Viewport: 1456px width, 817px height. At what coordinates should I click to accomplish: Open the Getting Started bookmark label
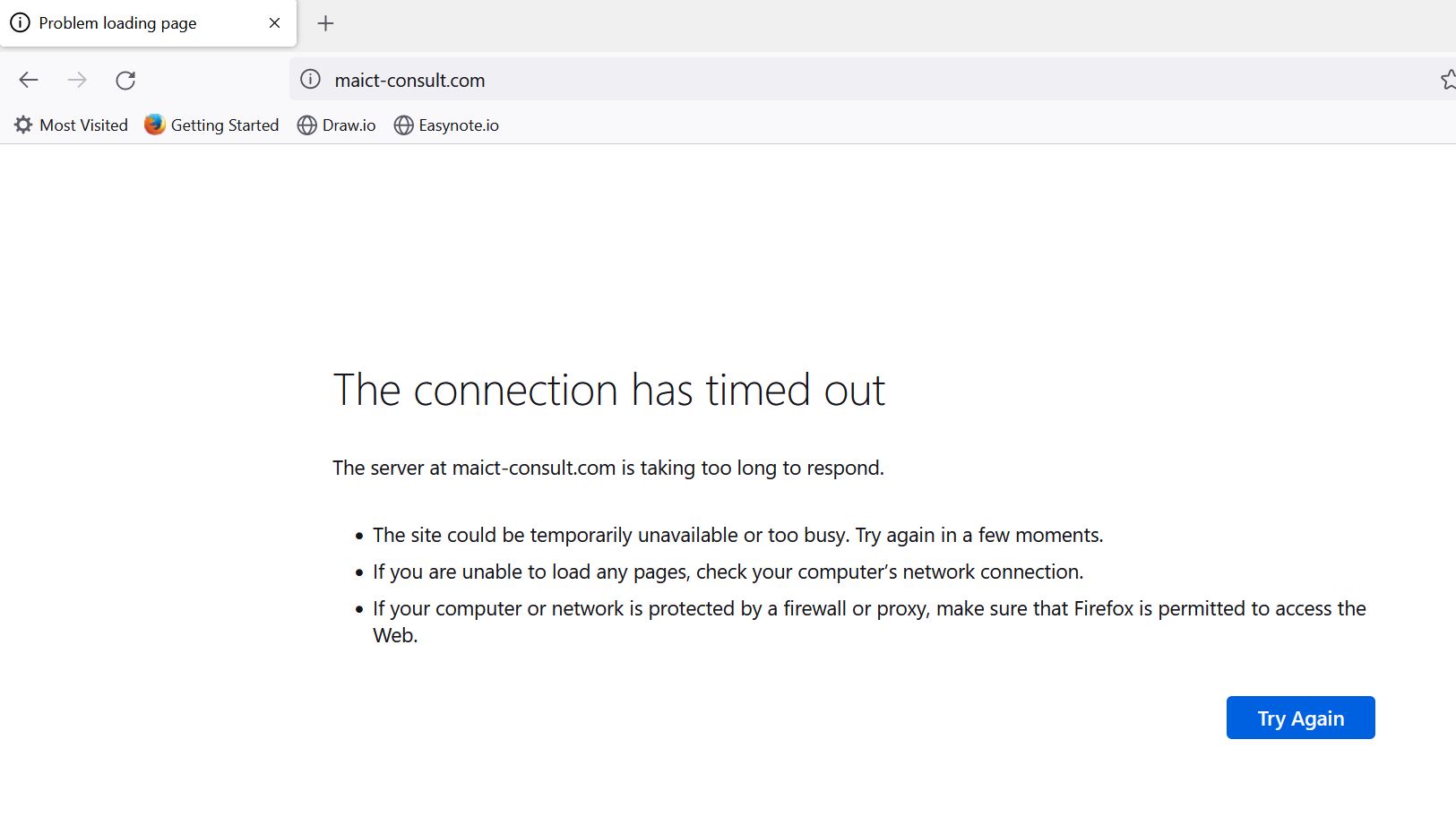[x=225, y=125]
